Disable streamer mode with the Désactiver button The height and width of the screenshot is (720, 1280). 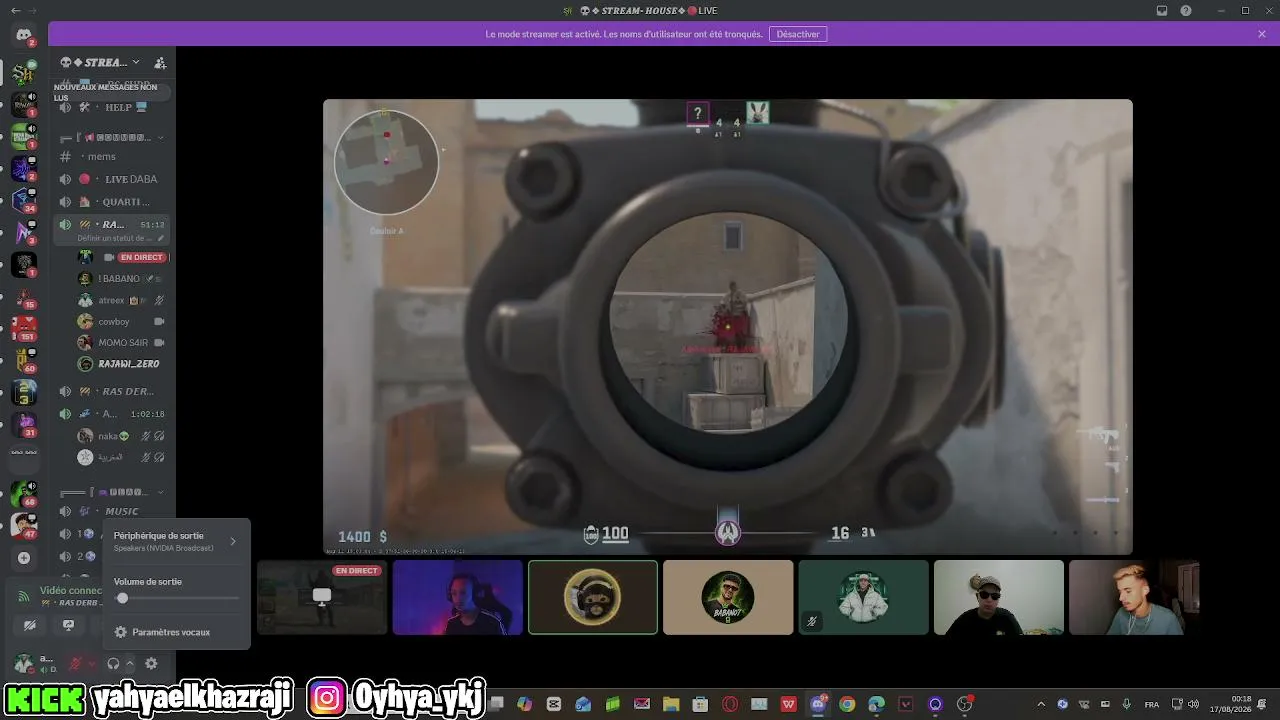(798, 34)
